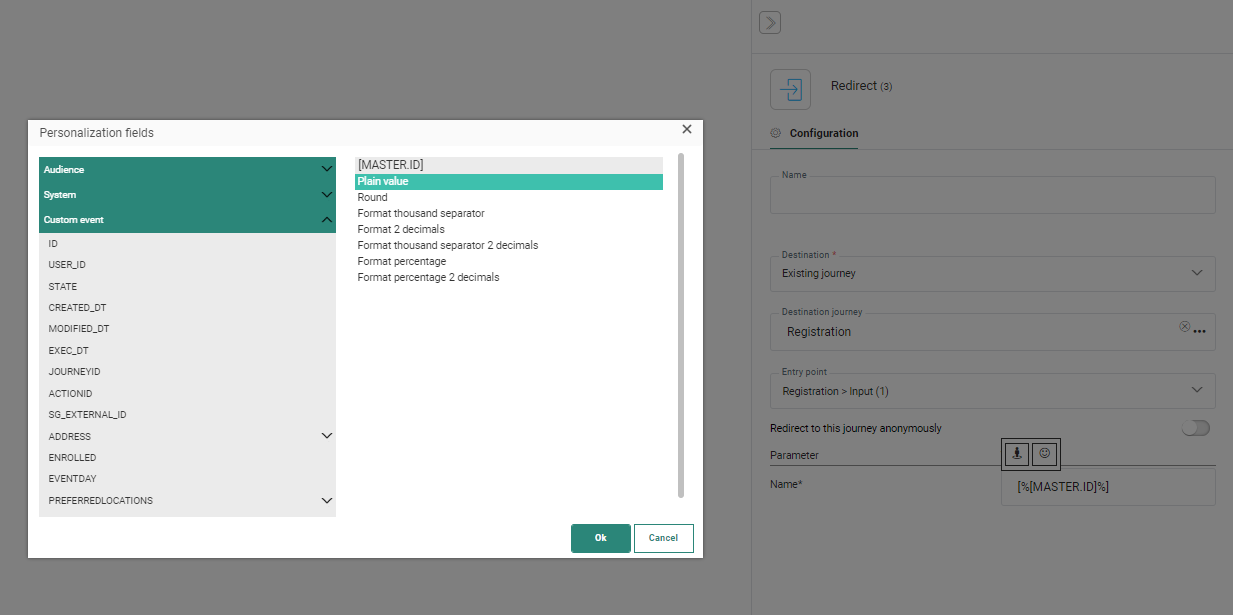The width and height of the screenshot is (1233, 615).
Task: Click the emoji smiley icon
Action: (x=1045, y=454)
